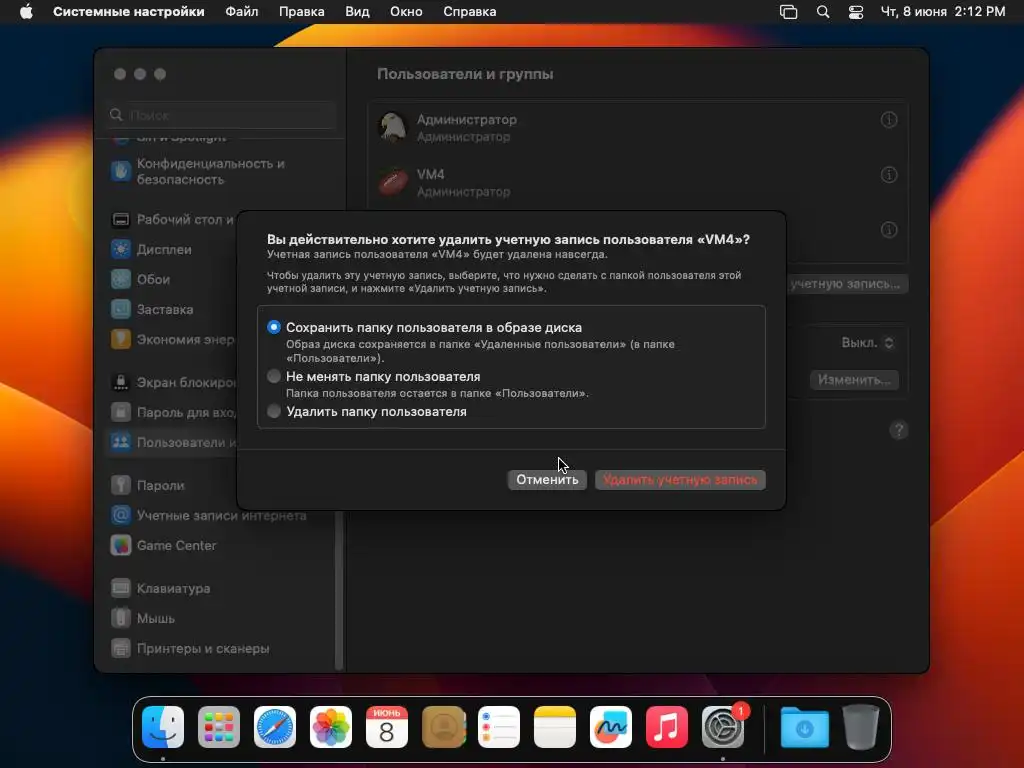Open Music from the Dock

tap(667, 727)
